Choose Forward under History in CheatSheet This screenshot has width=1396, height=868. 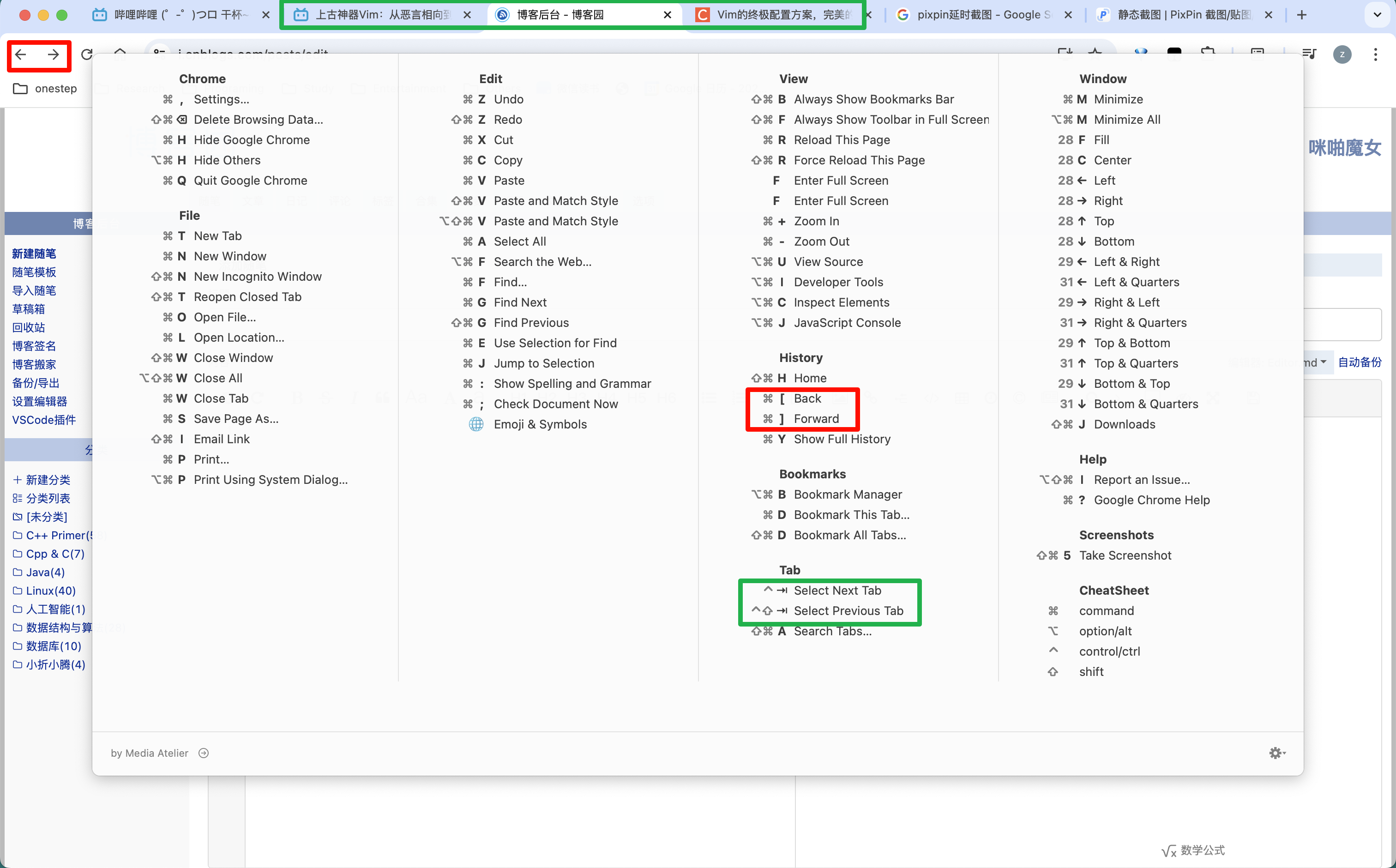[x=816, y=418]
